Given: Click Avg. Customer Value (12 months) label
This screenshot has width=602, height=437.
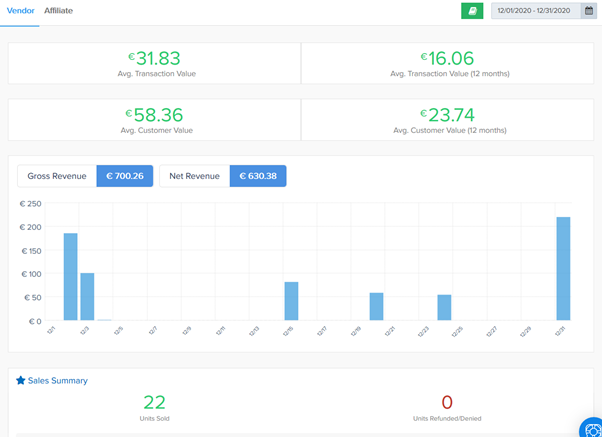Looking at the screenshot, I should [x=450, y=131].
